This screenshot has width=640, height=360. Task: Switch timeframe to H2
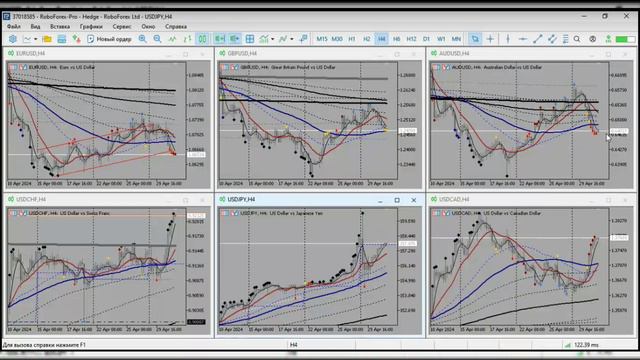367,39
